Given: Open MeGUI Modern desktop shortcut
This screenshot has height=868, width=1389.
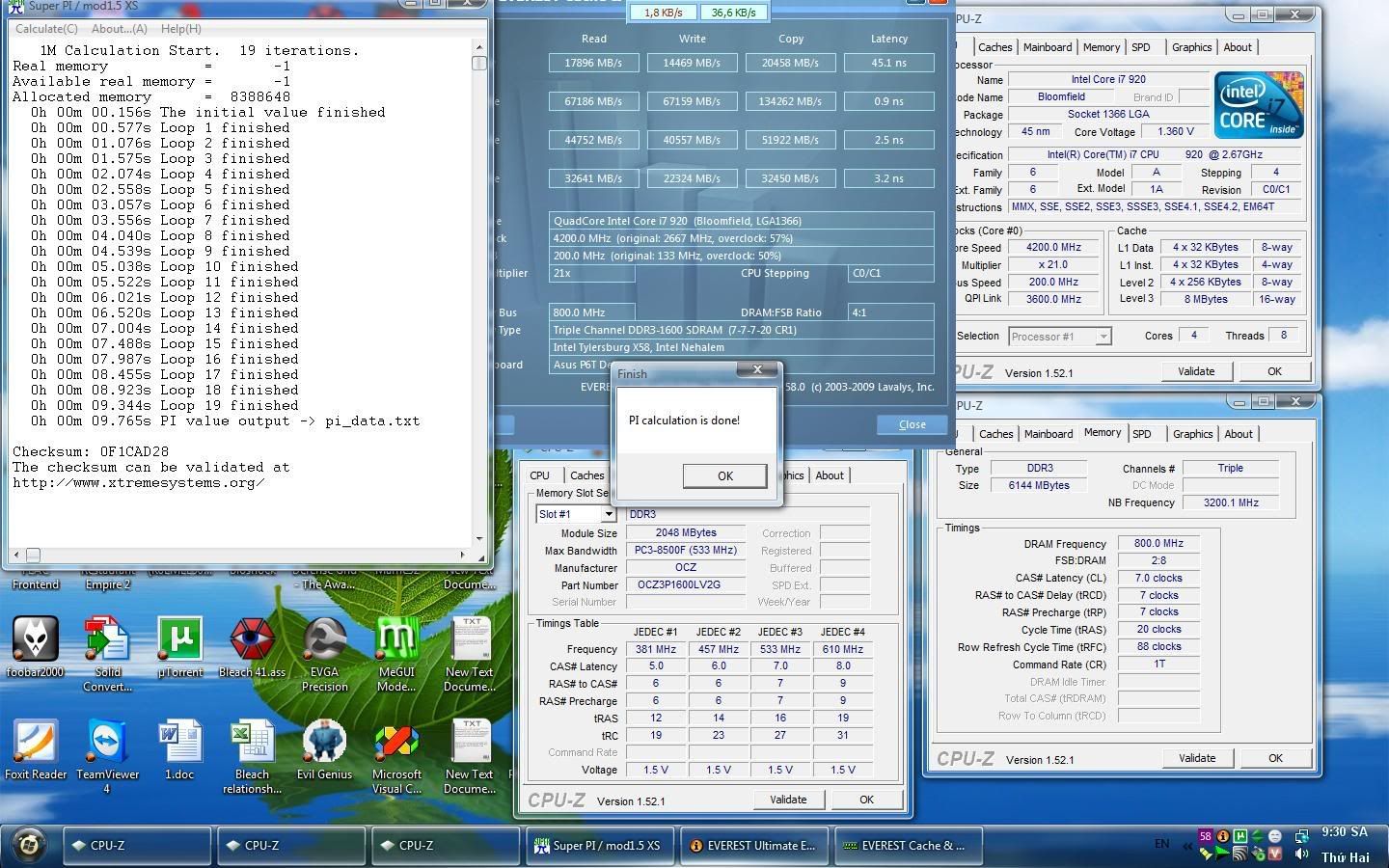Looking at the screenshot, I should [x=396, y=655].
